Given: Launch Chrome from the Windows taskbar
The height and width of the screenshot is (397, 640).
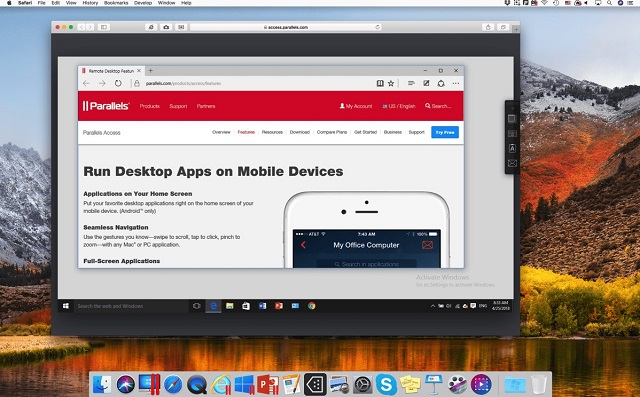Looking at the screenshot, I should 311,306.
